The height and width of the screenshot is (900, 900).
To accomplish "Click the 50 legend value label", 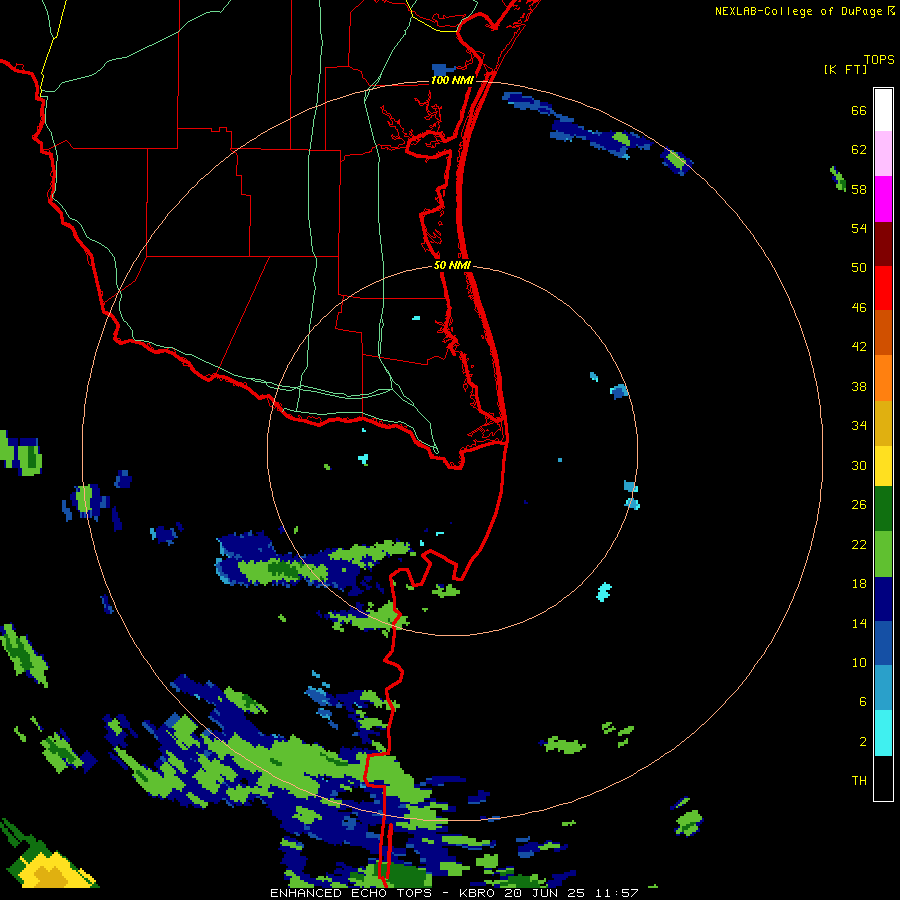I will [859, 268].
